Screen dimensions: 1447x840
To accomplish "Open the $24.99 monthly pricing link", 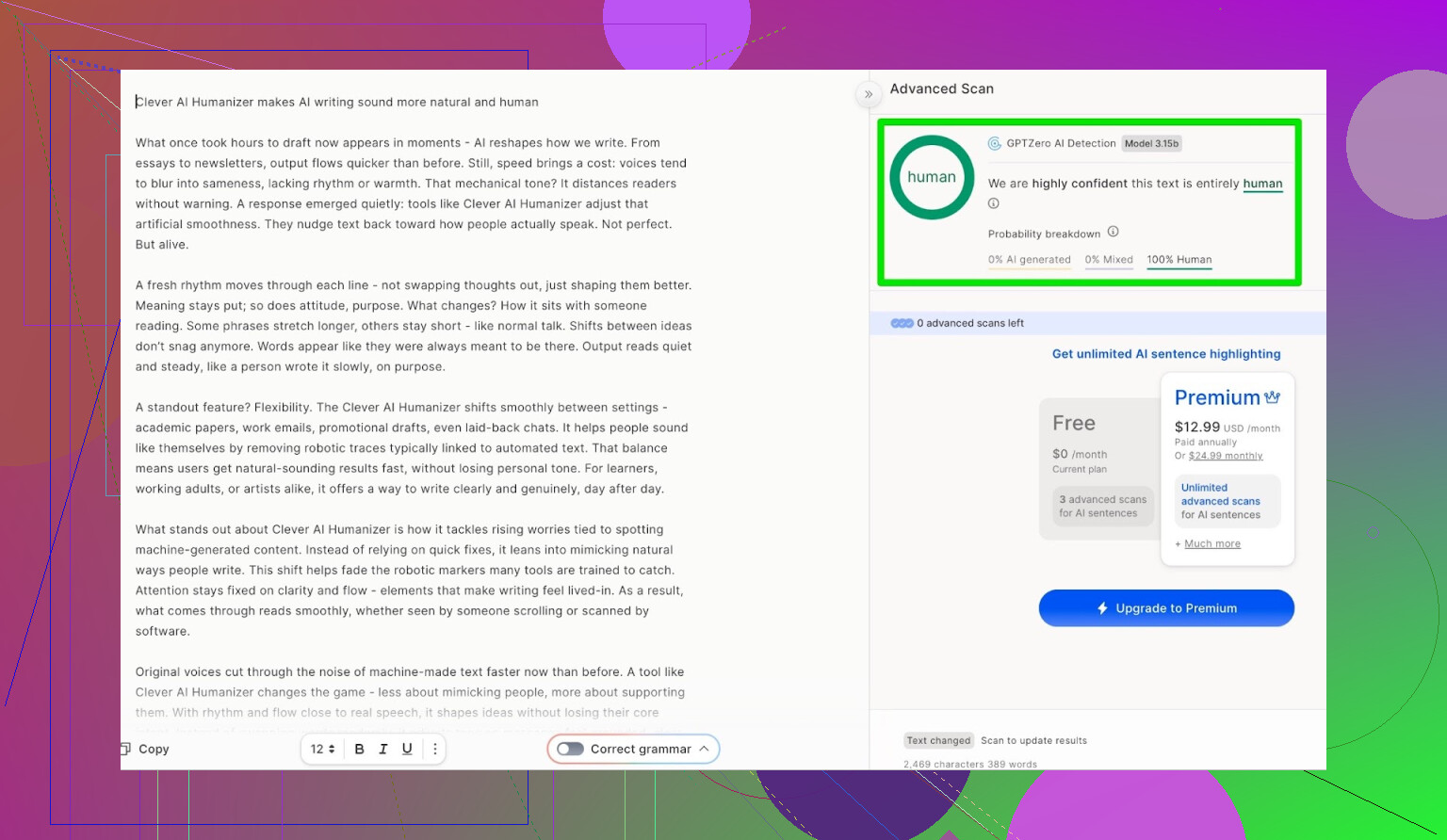I will point(1225,456).
